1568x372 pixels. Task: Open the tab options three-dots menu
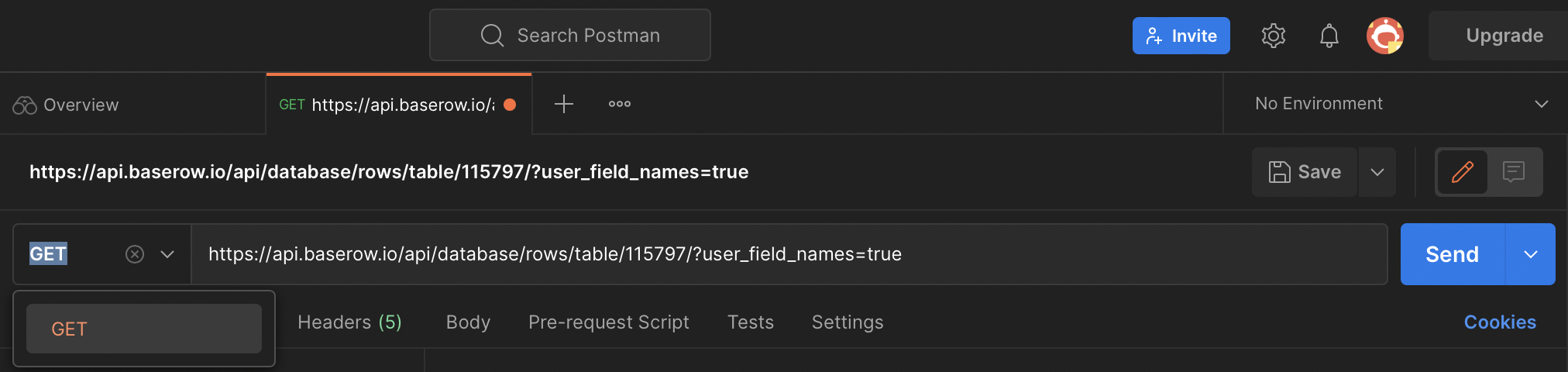pos(620,104)
